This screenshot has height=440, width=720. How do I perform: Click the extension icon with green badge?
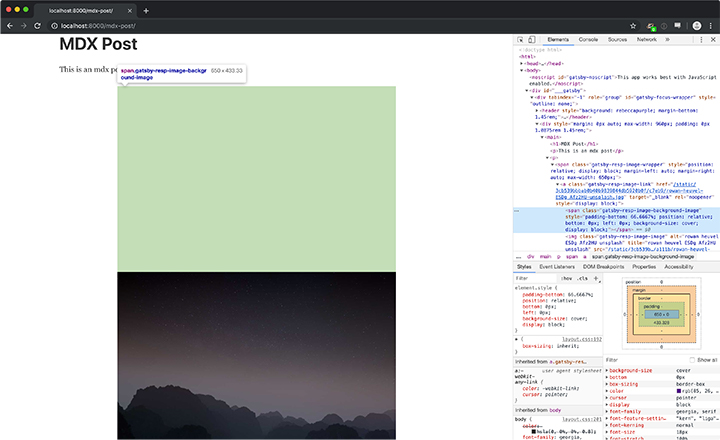pyautogui.click(x=651, y=27)
